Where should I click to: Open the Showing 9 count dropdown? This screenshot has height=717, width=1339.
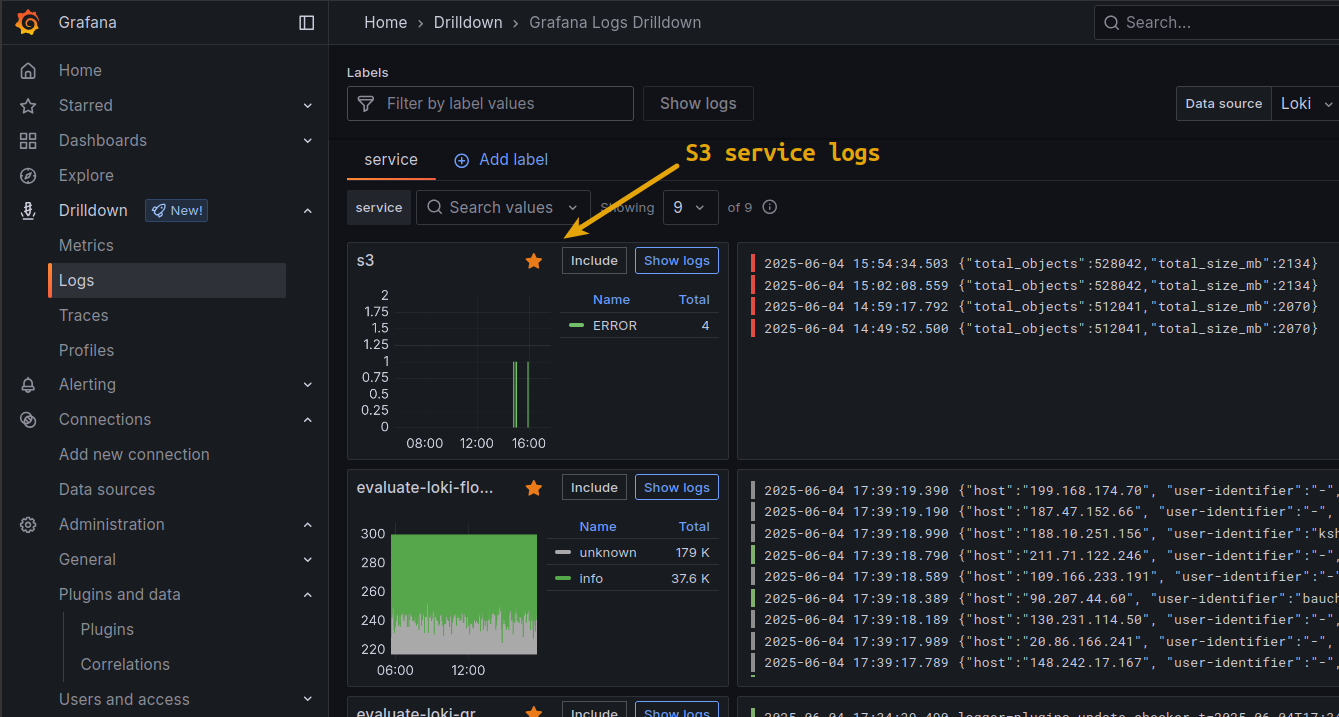tap(689, 208)
